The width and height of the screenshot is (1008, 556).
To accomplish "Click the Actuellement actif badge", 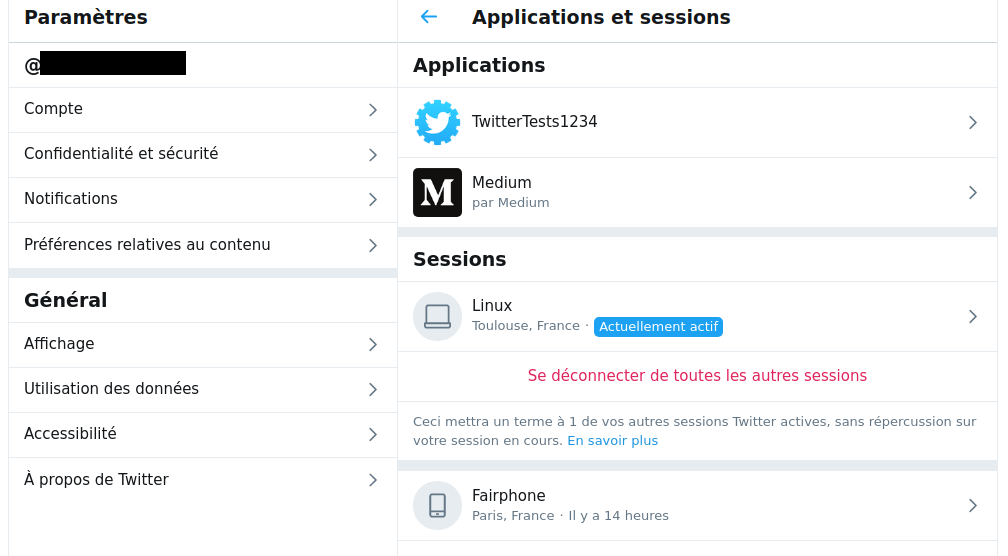I will coord(658,327).
